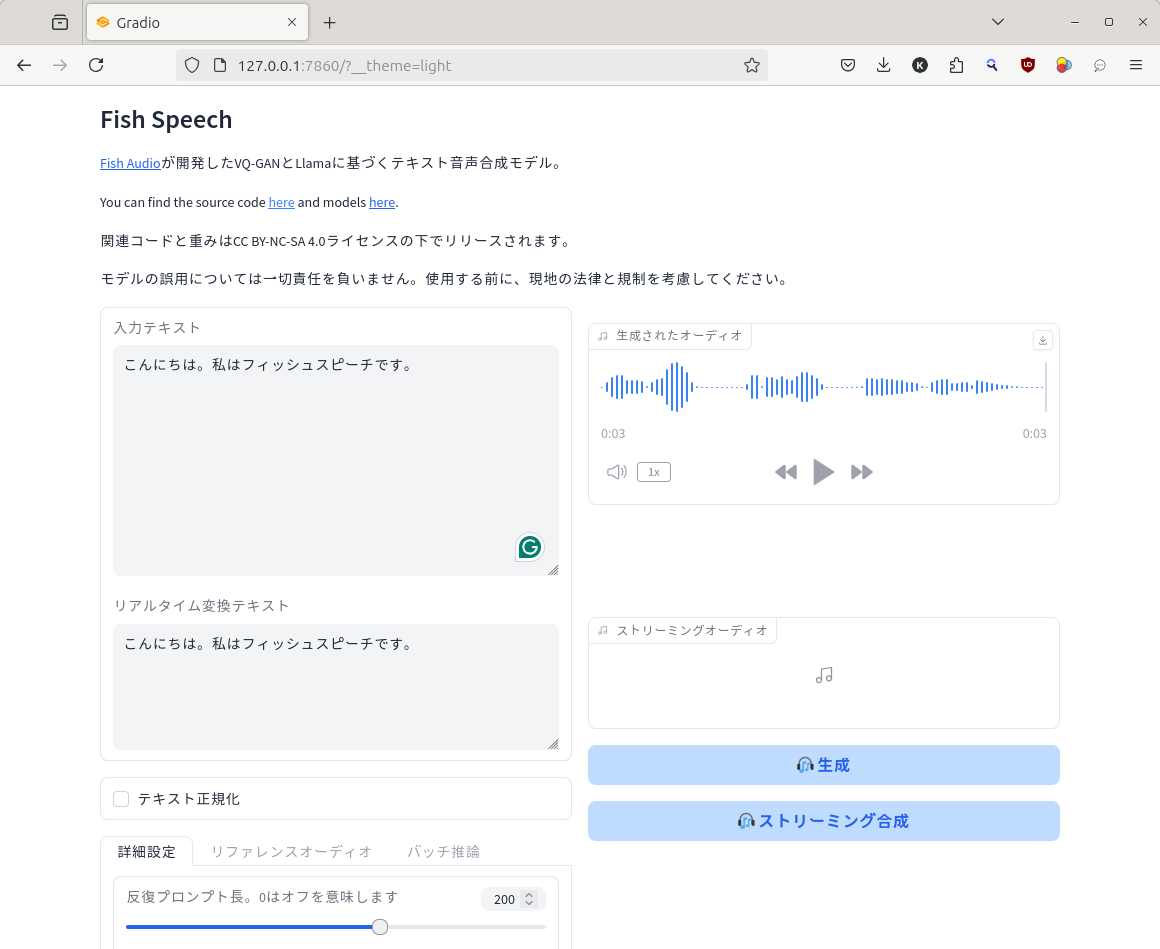Screen dimensions: 1160x949
Task: Play the generated audio
Action: pos(823,472)
